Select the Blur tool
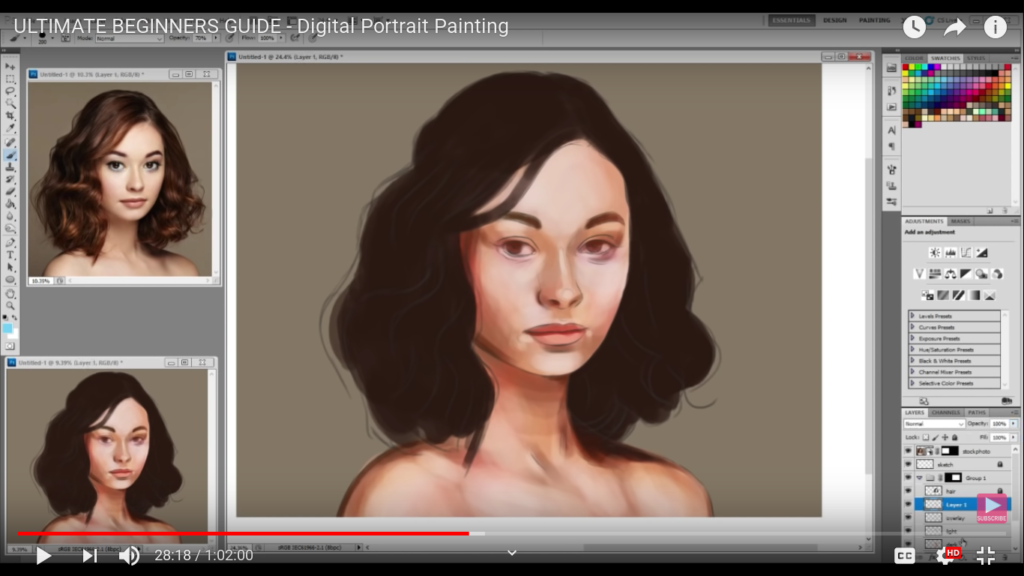Screen dimensions: 1024x576 (10, 216)
